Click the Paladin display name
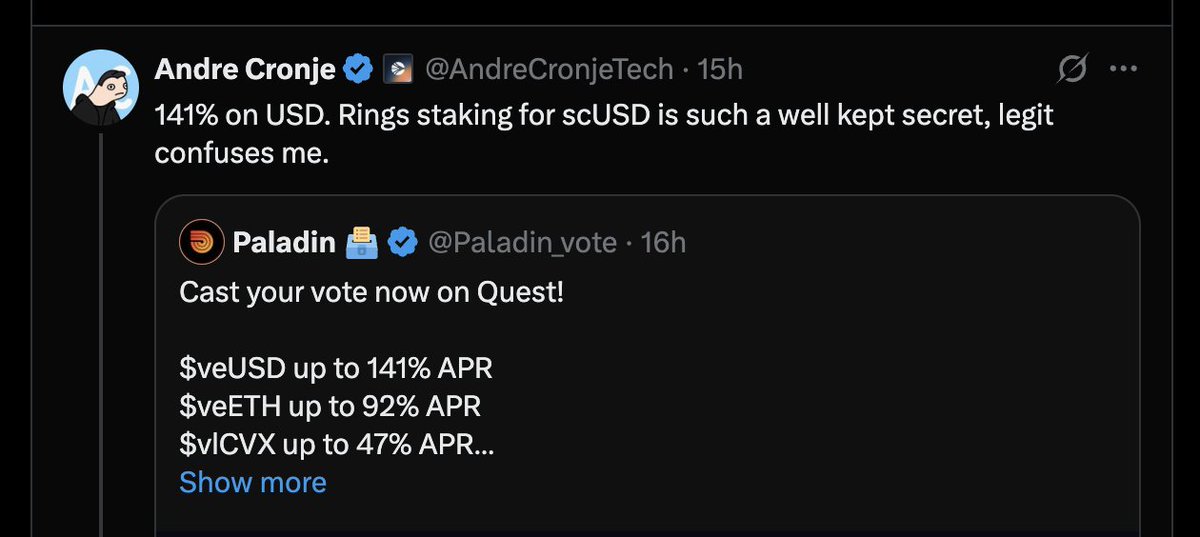Viewport: 1200px width, 537px height. [283, 242]
